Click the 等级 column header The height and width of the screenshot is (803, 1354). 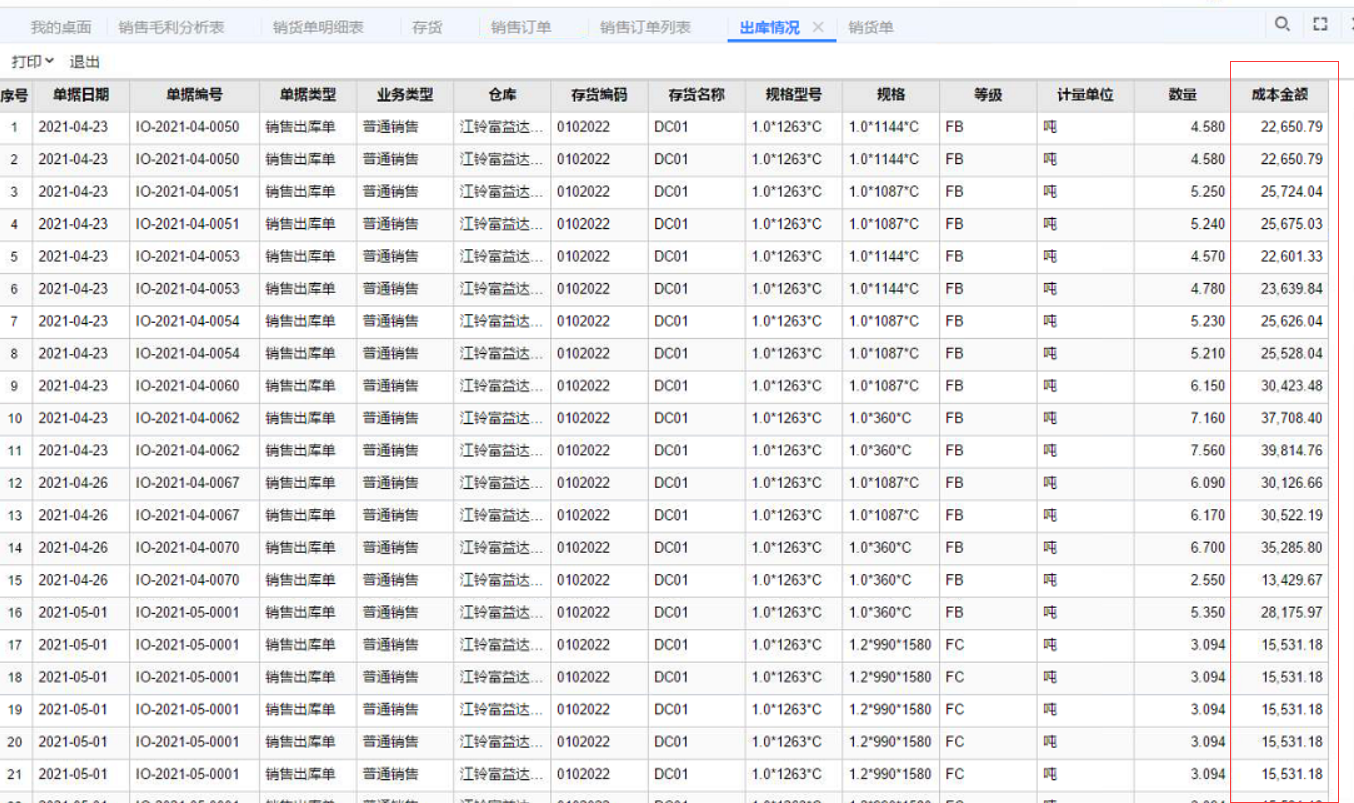[x=988, y=95]
